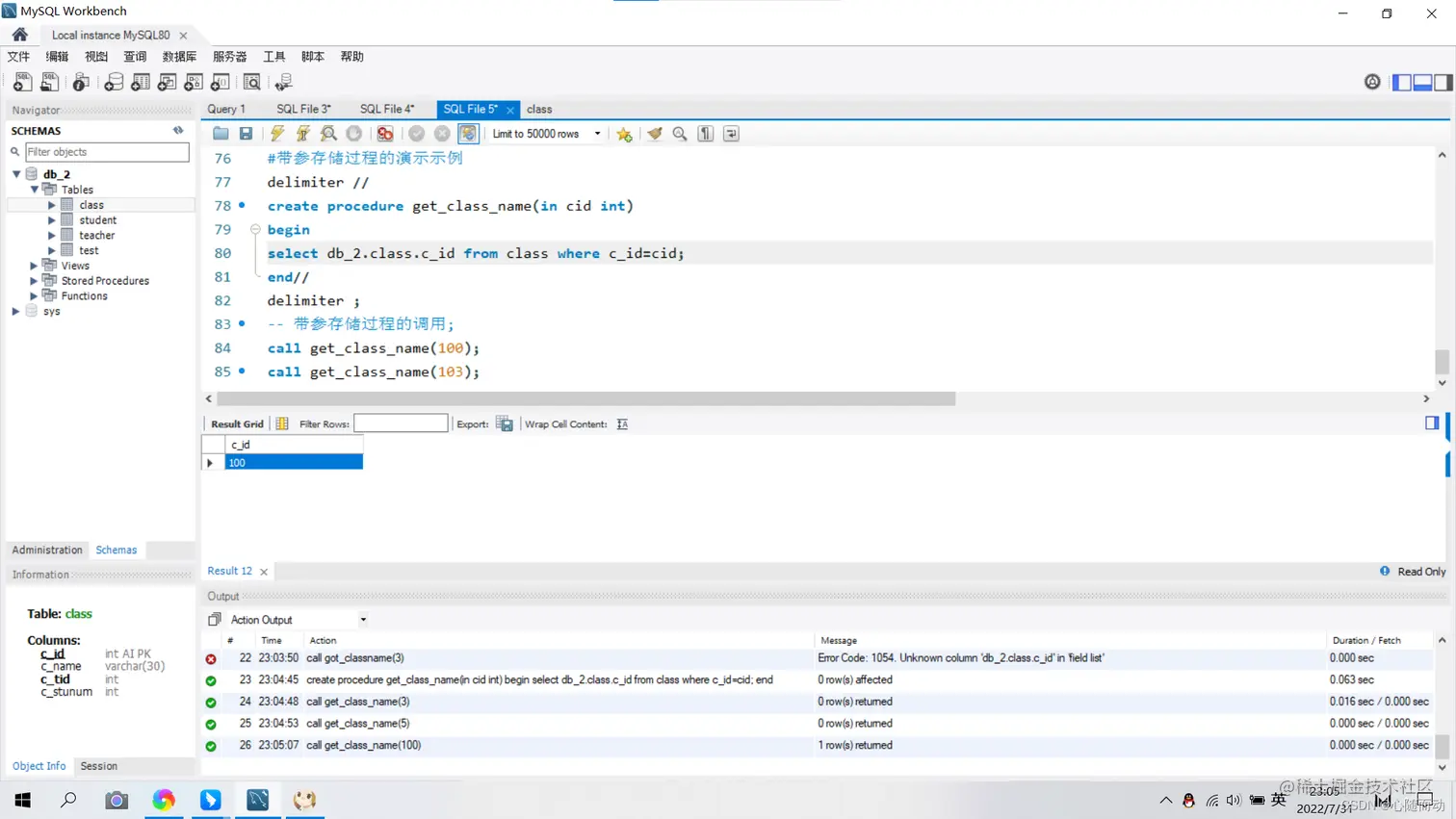
Task: Create a new stored procedure icon
Action: 194,83
